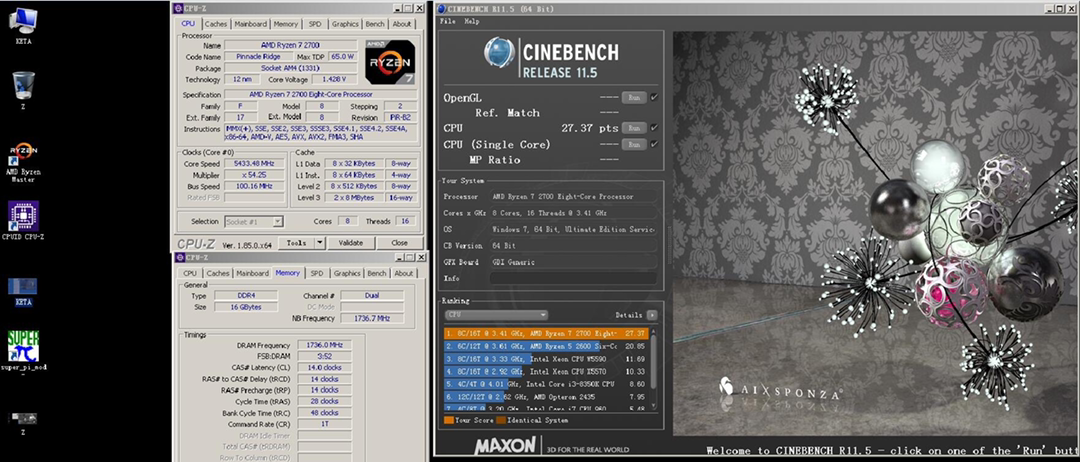This screenshot has width=1080, height=462.
Task: Toggle the CPU (Single Core) test checkbox
Action: tap(654, 144)
